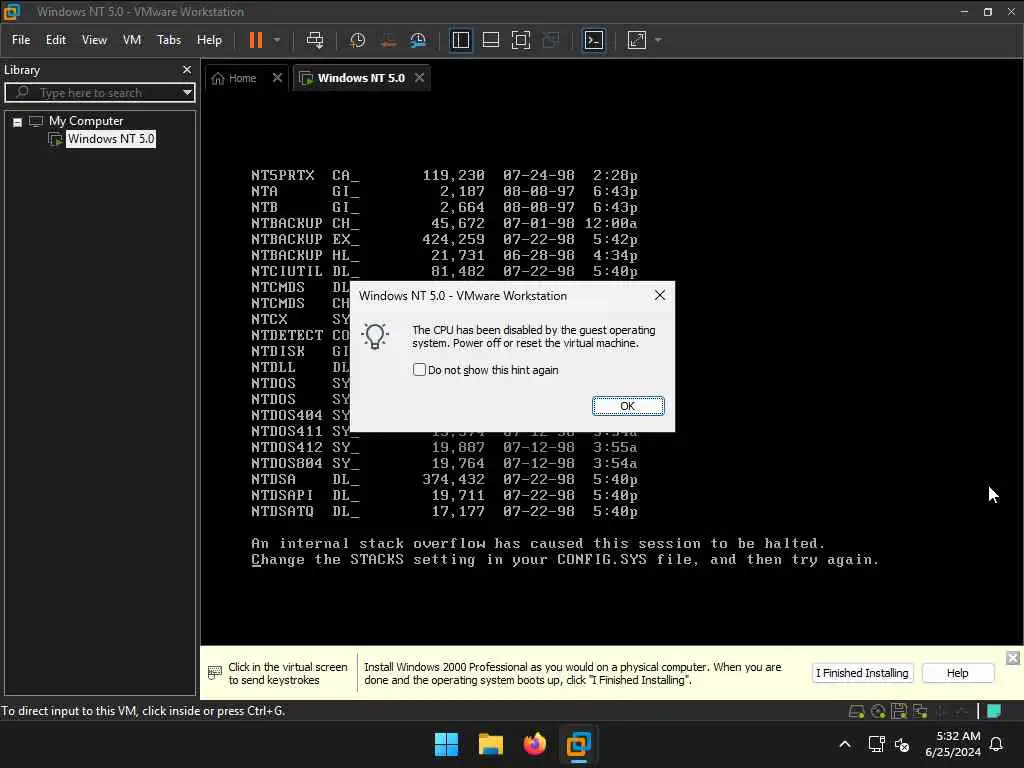Image resolution: width=1024 pixels, height=768 pixels.
Task: Click the stretch guest display icon
Action: (x=637, y=40)
